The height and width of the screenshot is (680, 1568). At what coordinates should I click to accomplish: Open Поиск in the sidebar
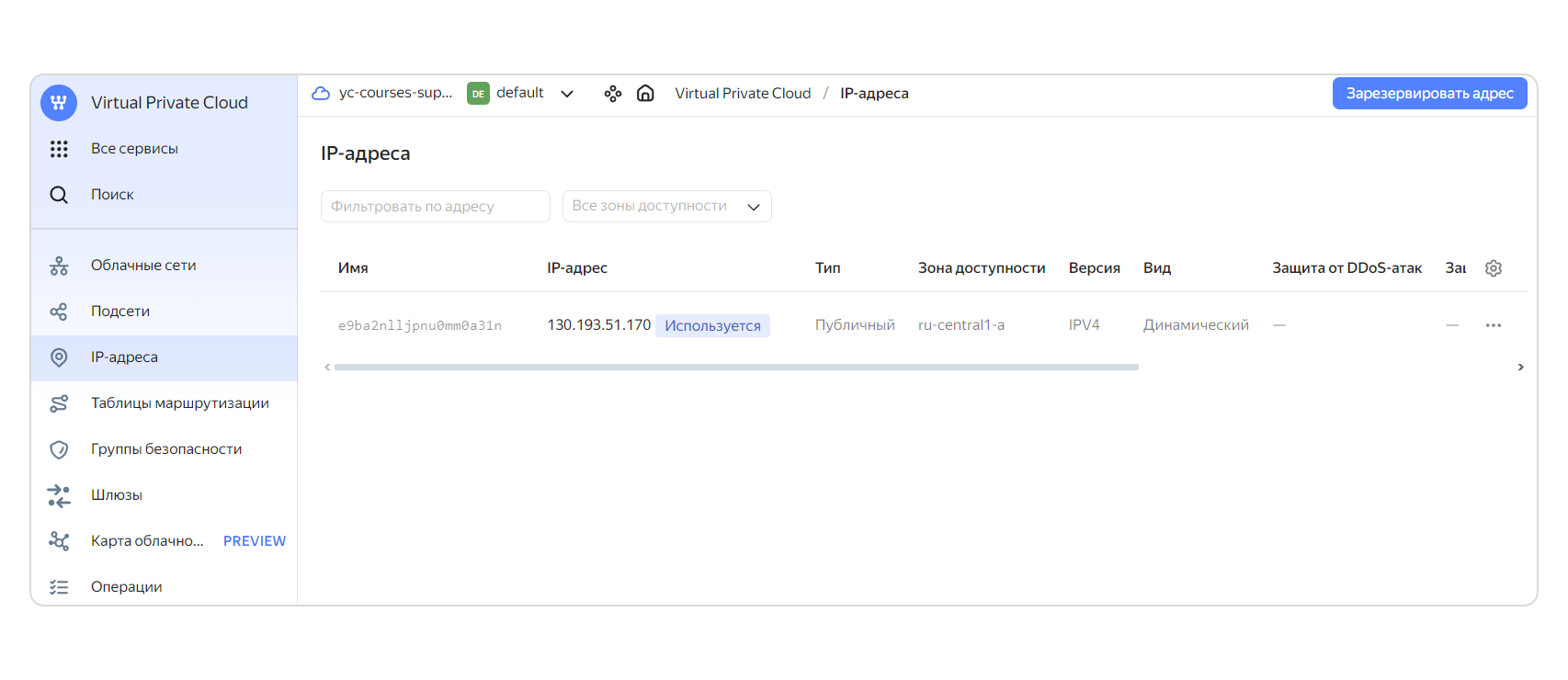point(165,195)
